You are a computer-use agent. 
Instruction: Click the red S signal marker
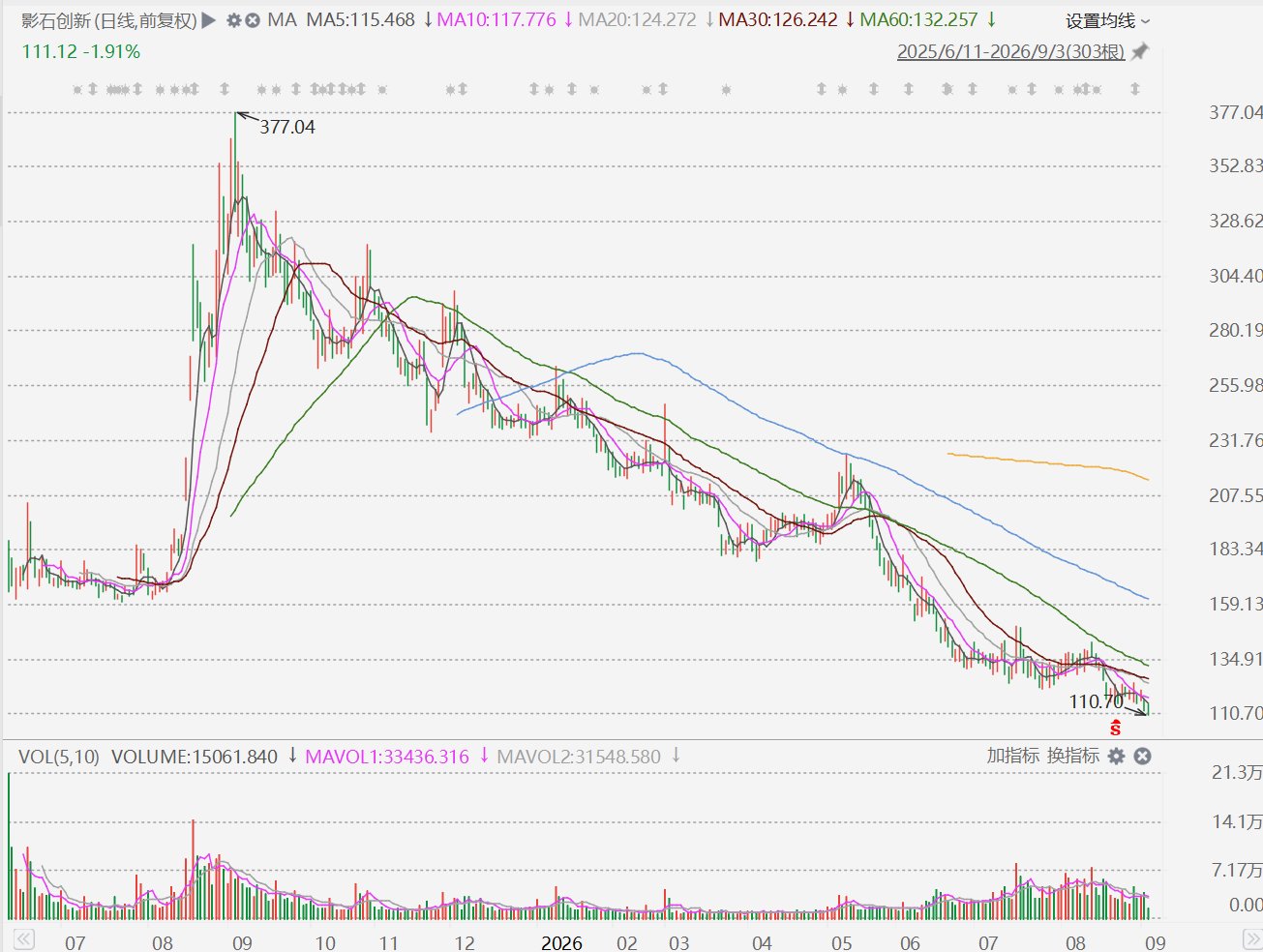1116,728
